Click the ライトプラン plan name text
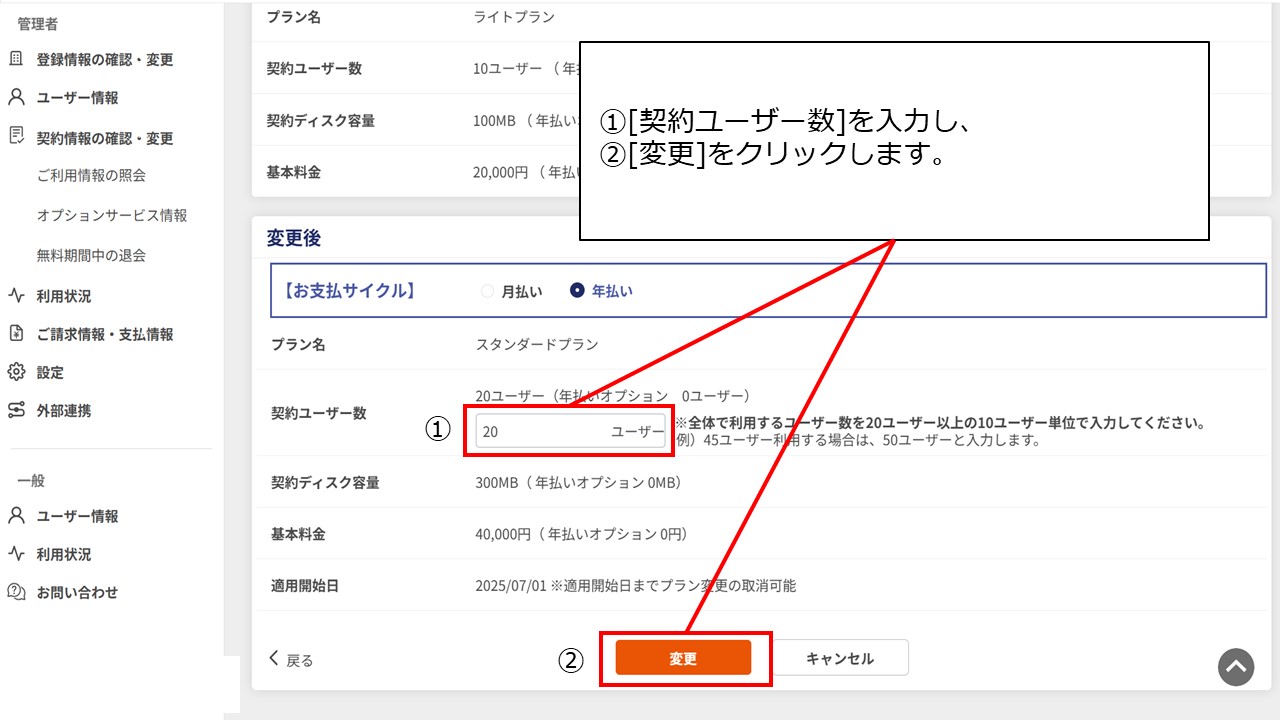 (514, 17)
